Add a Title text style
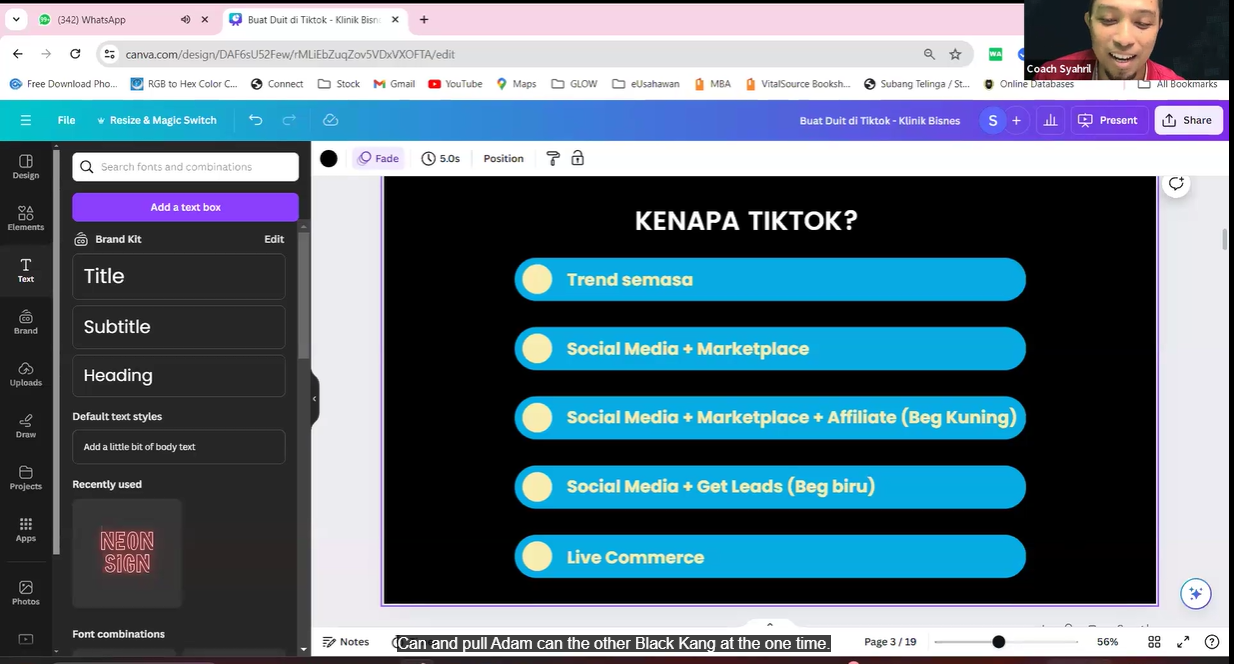 [179, 276]
